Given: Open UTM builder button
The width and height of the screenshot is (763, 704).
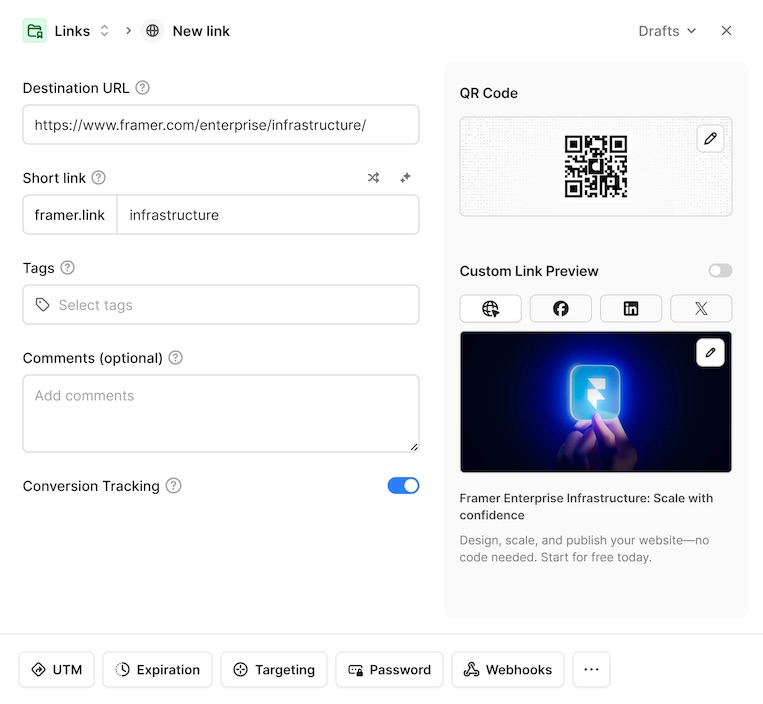Looking at the screenshot, I should tap(57, 670).
